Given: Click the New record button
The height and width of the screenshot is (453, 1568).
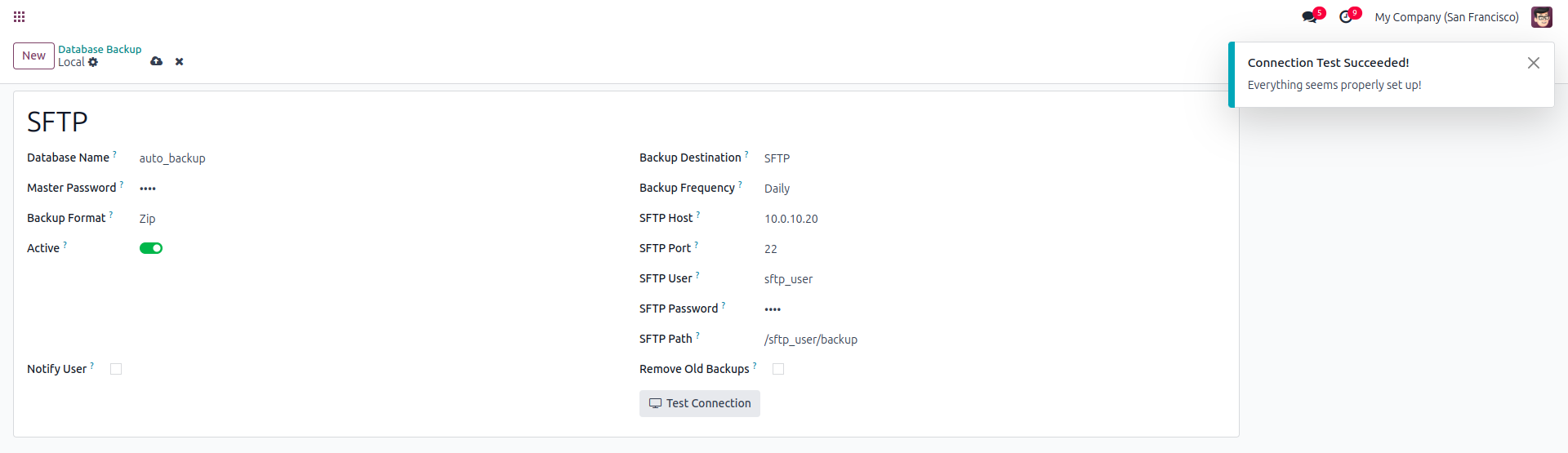Looking at the screenshot, I should click(x=33, y=56).
